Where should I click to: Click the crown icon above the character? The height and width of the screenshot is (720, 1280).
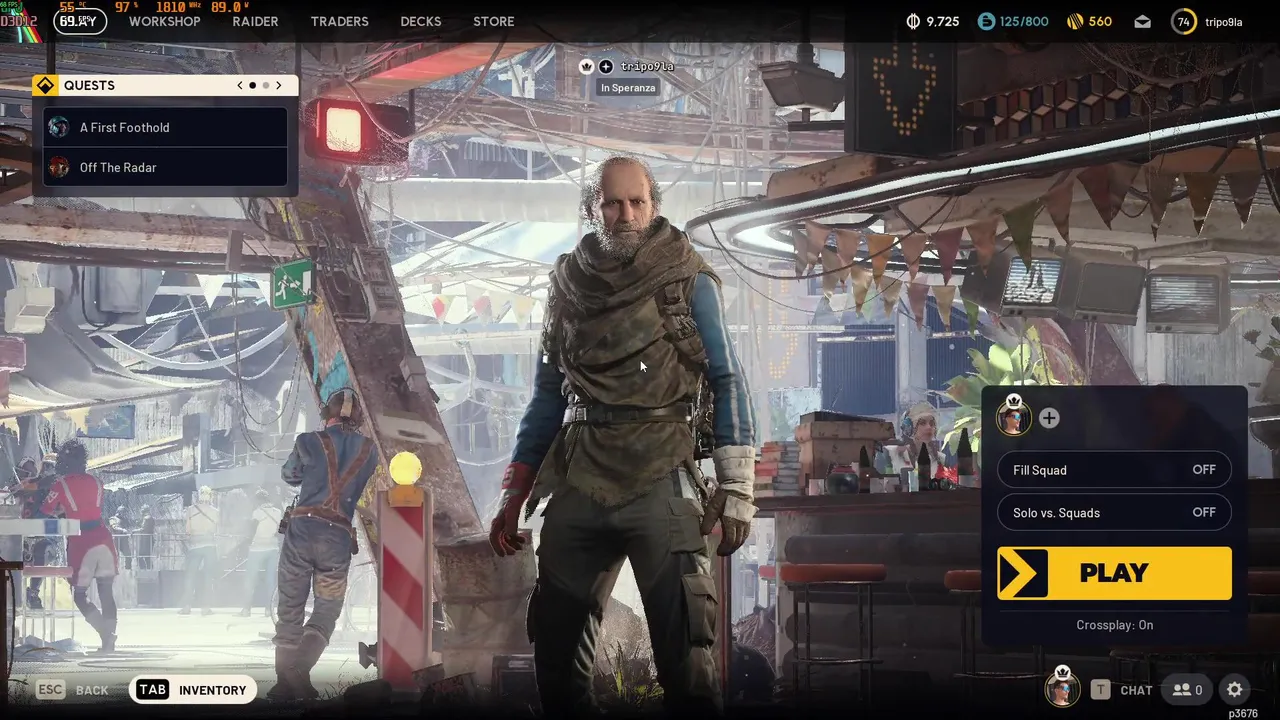pos(587,66)
